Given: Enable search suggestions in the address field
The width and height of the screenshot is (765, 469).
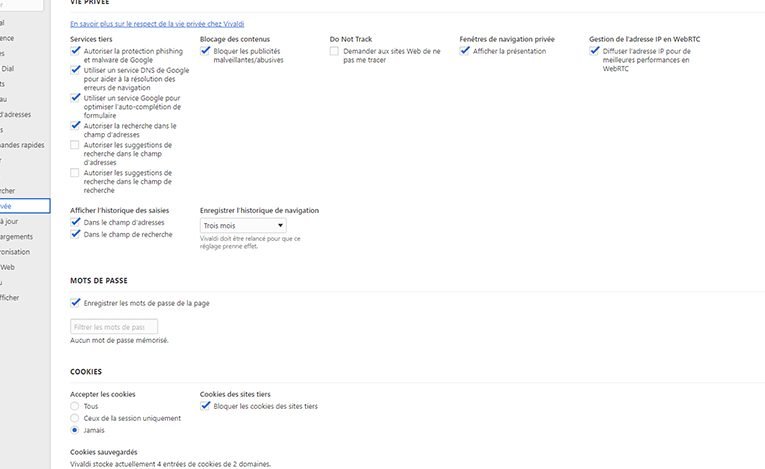Looking at the screenshot, I should (76, 145).
